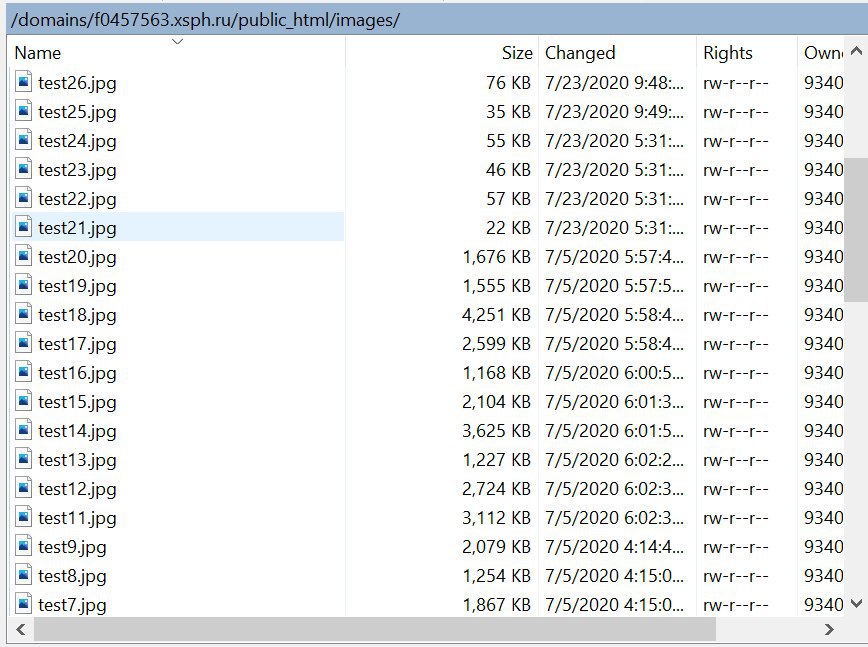This screenshot has width=868, height=647.
Task: Click the test23.jpg file icon
Action: 23,169
